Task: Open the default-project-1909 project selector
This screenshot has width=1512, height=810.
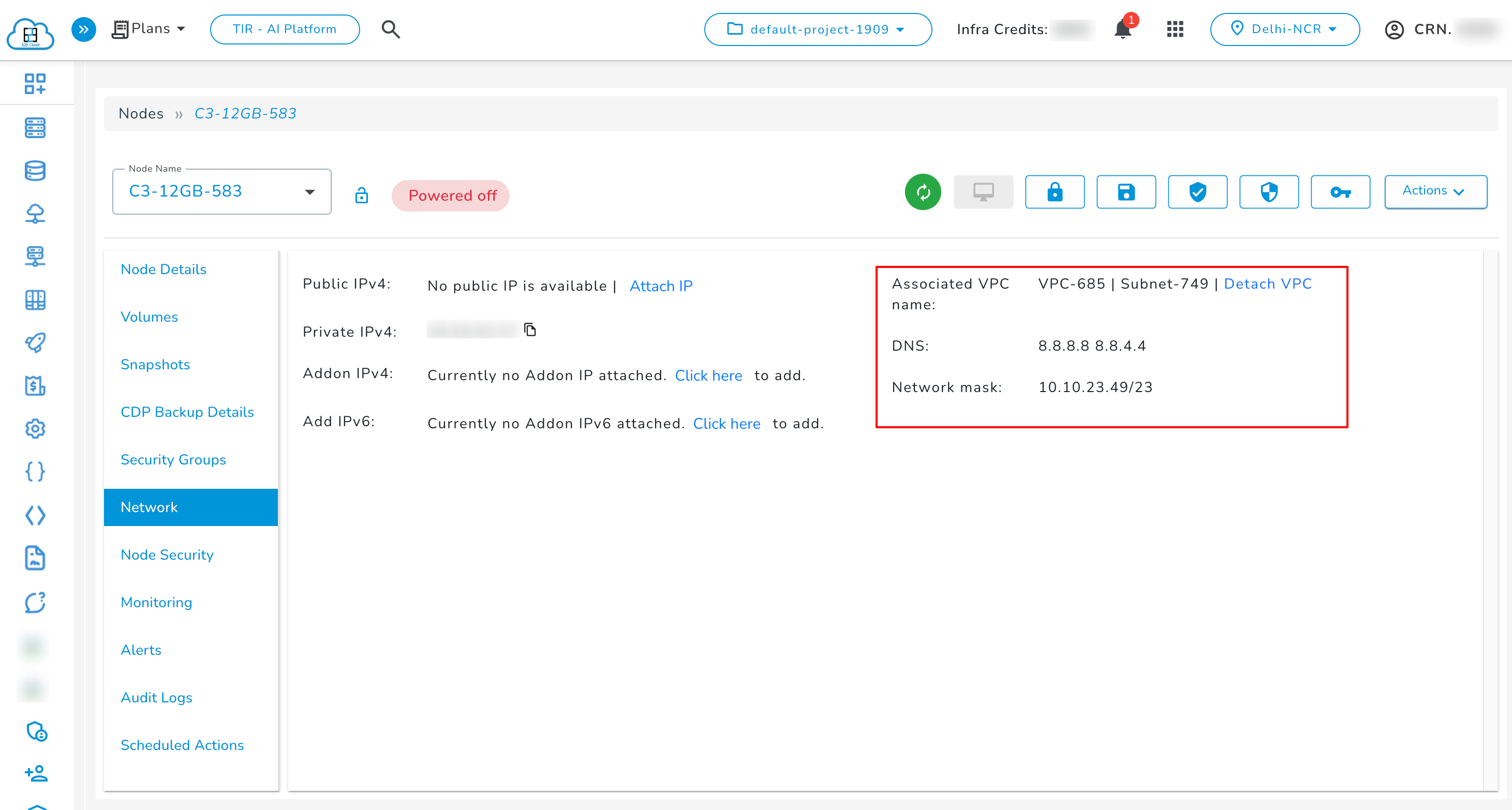Action: (x=818, y=29)
